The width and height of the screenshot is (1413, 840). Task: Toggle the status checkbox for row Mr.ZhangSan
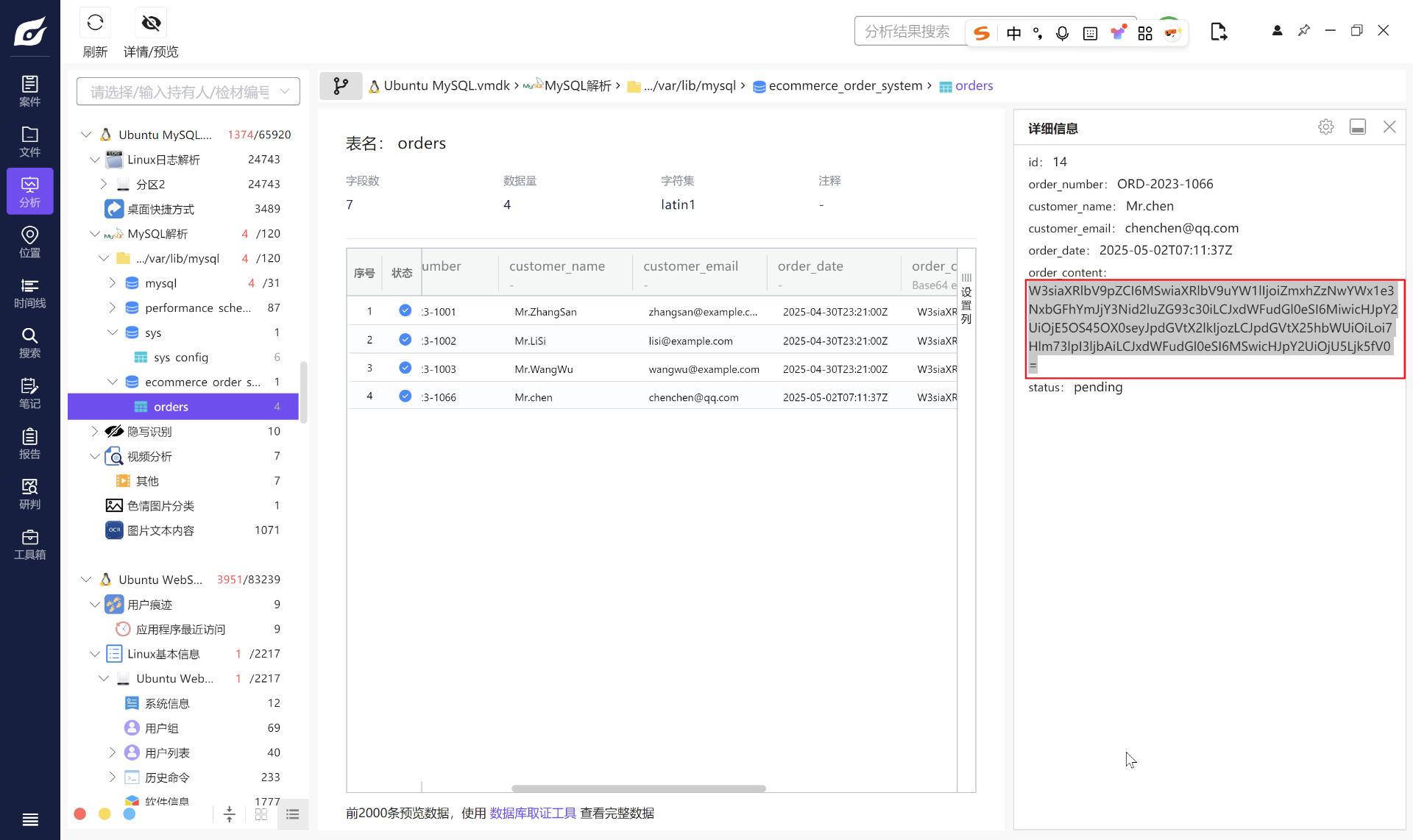[405, 310]
